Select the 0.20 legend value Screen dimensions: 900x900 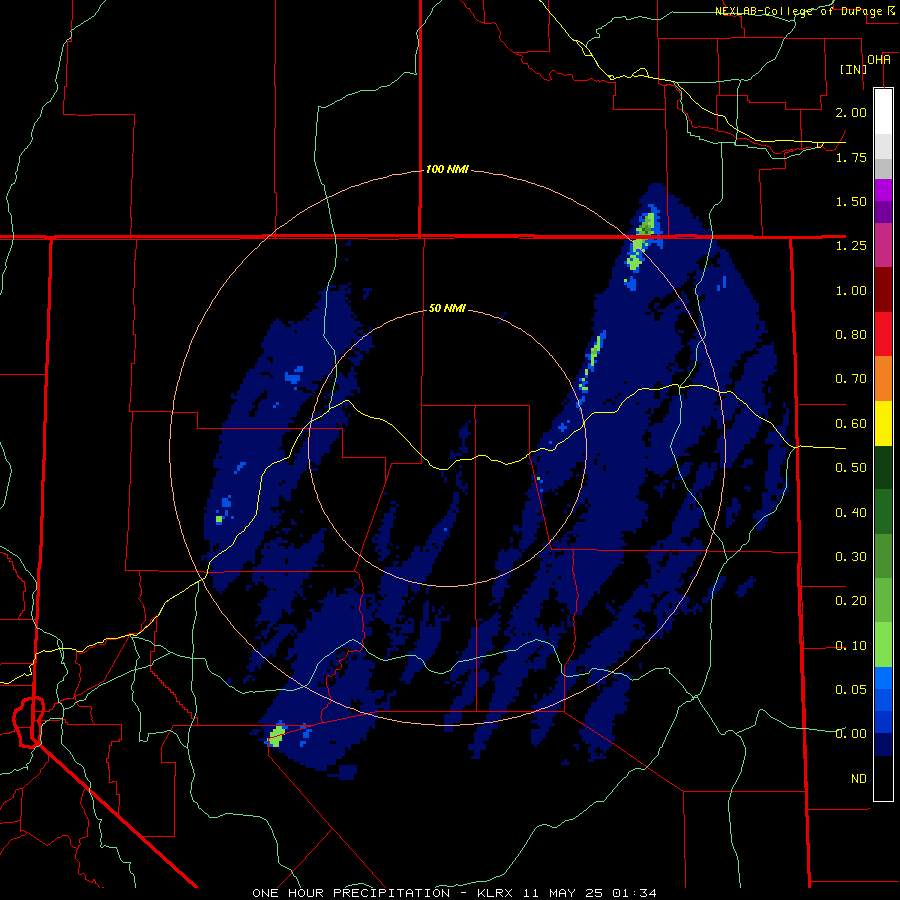tap(851, 601)
